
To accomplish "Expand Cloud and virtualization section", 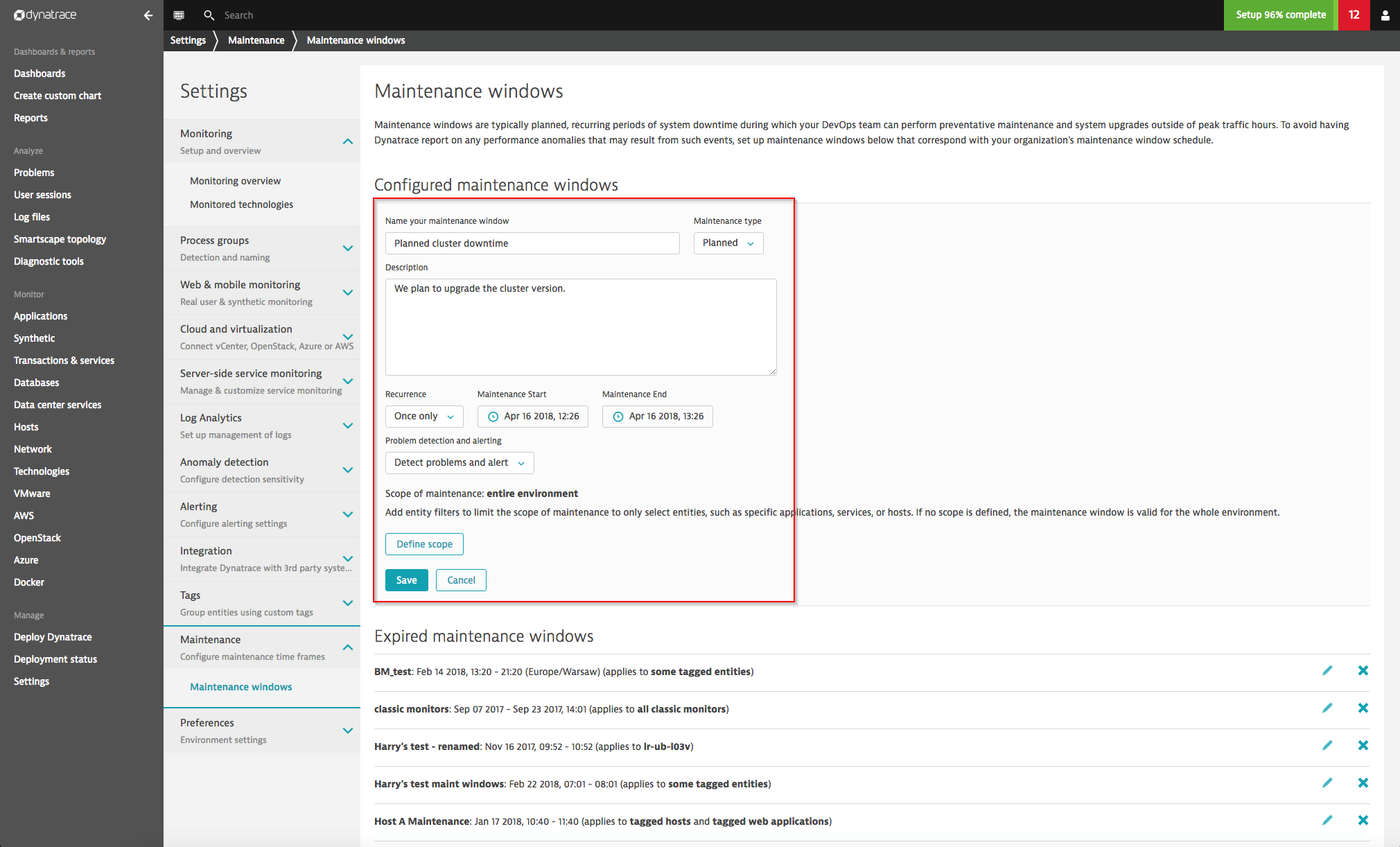I will click(x=348, y=337).
